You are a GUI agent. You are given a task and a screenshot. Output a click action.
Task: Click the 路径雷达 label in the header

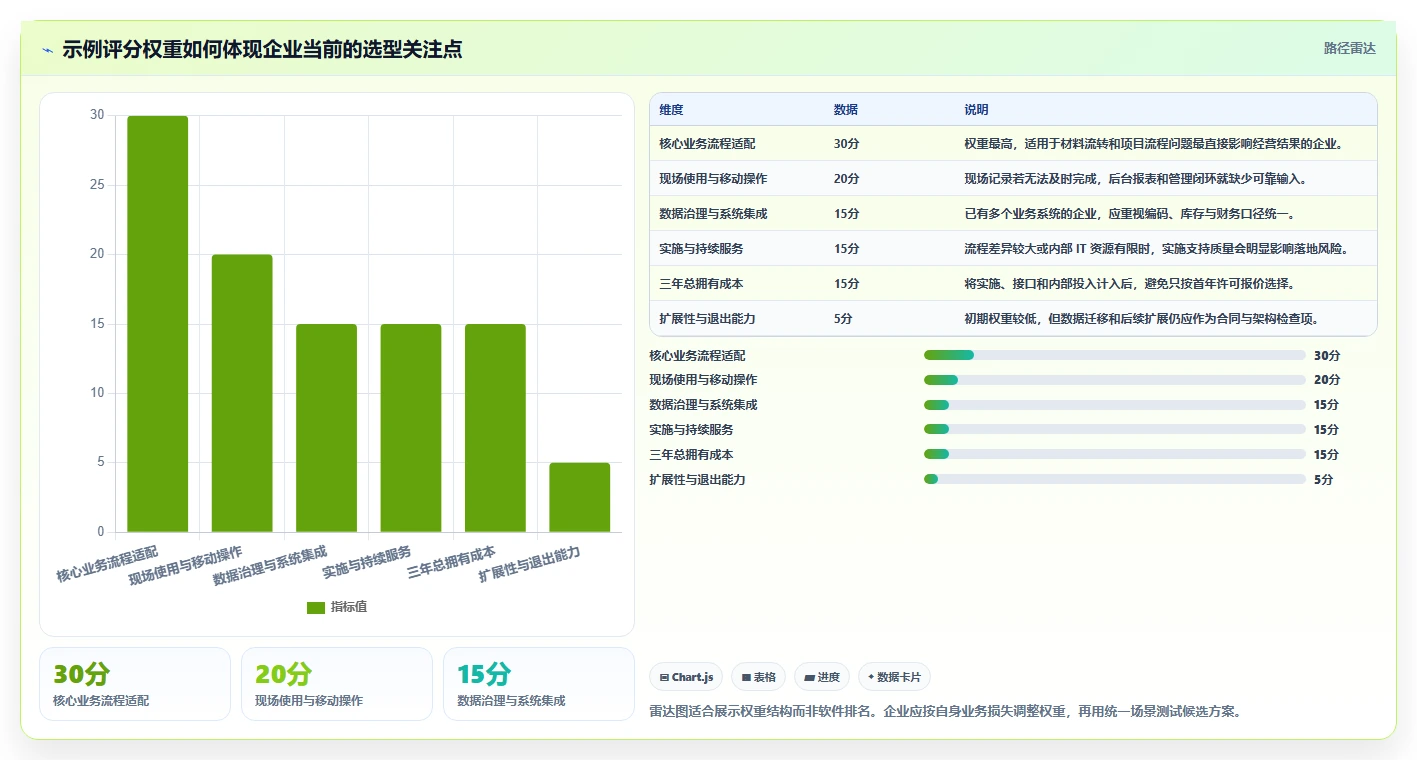click(x=1350, y=48)
